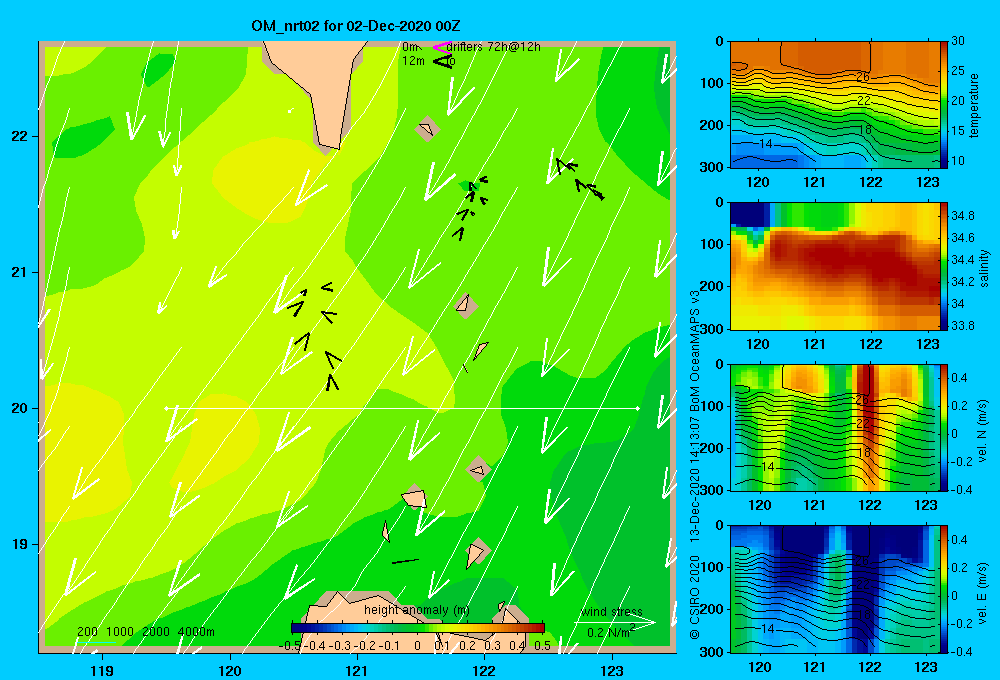Click the '0.5' tick on the height anomaly bar
1000x680 pixels.
543,646
